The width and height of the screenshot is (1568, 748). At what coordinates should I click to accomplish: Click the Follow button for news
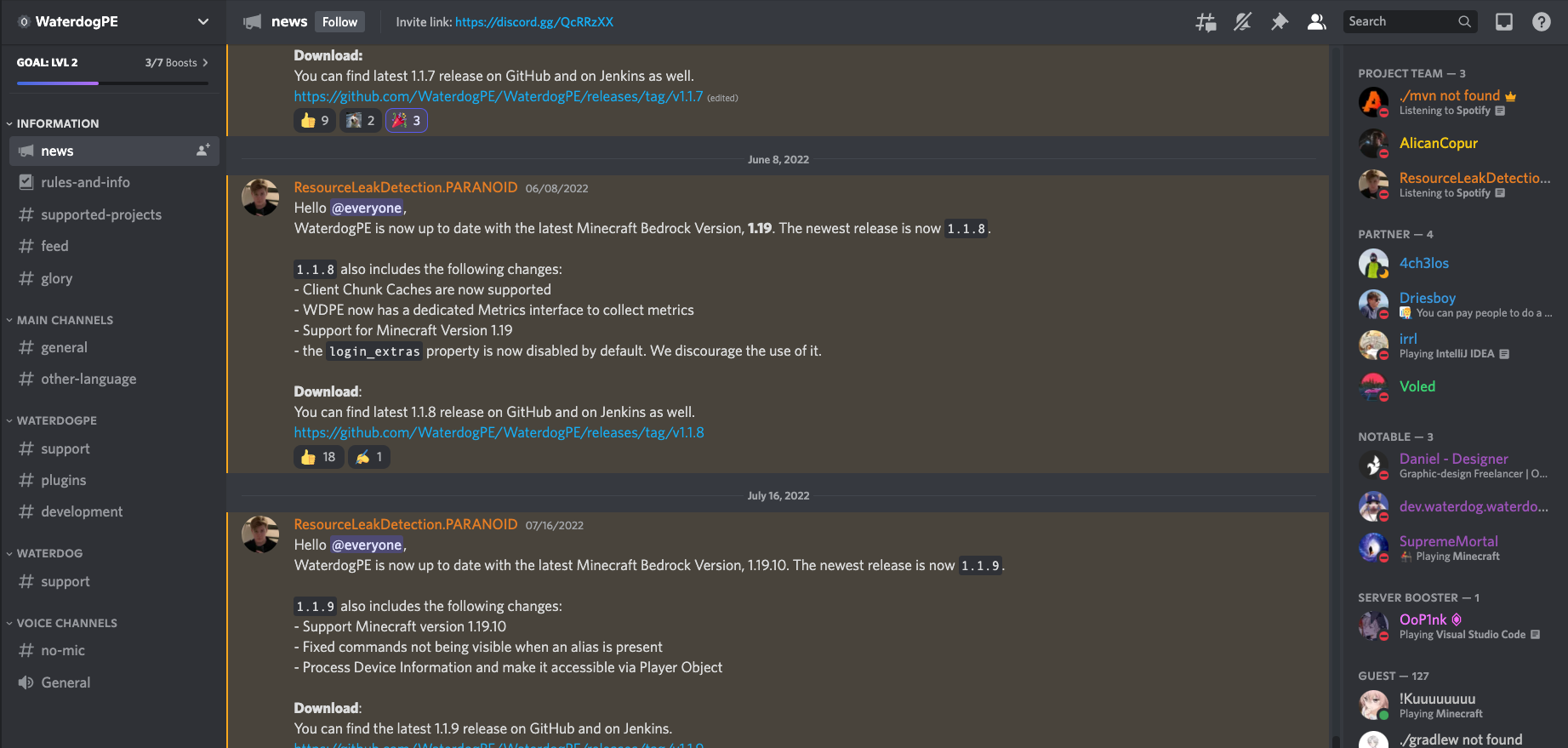click(339, 22)
